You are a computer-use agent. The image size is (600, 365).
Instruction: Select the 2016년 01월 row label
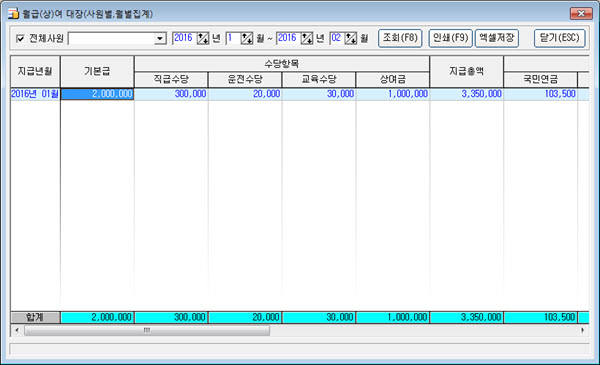point(35,94)
